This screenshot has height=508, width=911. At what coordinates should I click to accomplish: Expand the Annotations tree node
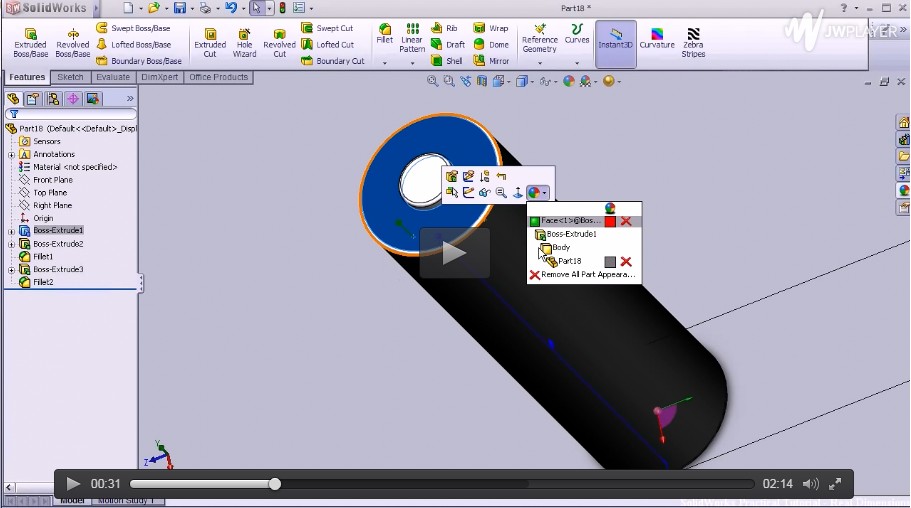tap(11, 155)
